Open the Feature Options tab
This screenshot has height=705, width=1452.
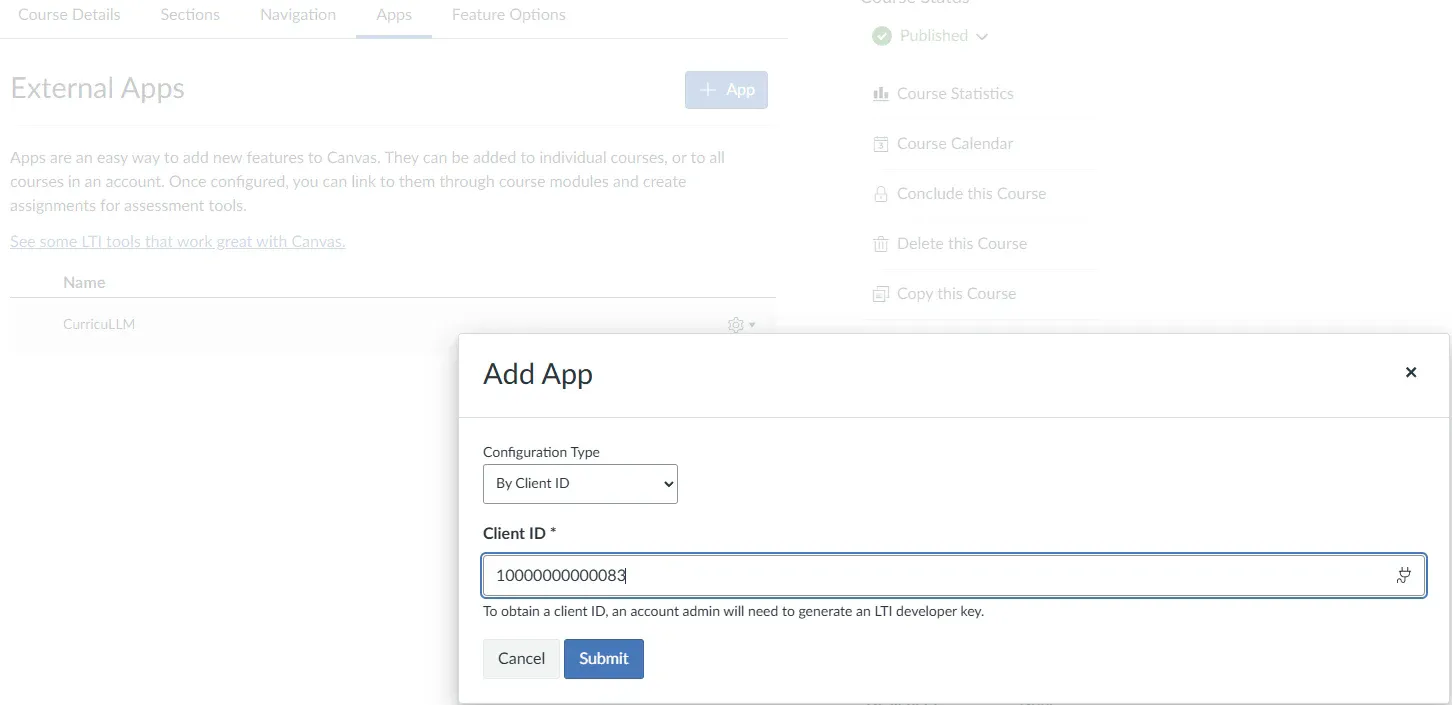pos(508,14)
